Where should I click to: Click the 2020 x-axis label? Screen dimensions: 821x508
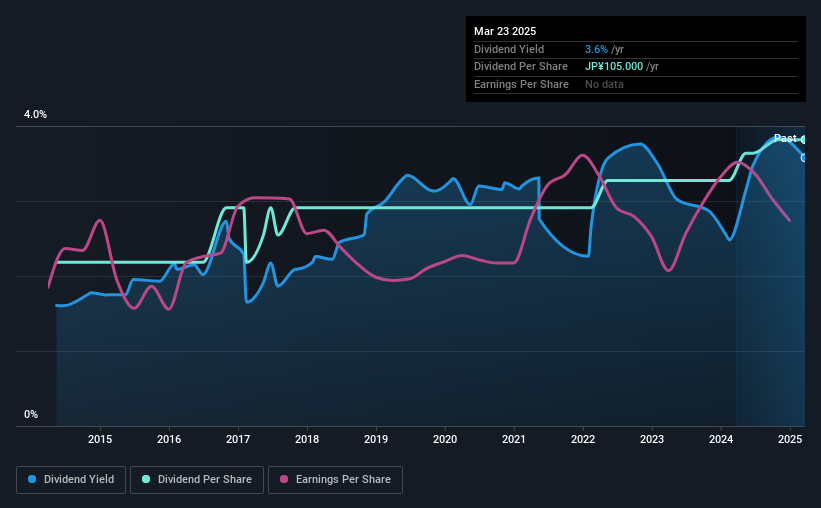click(x=445, y=439)
